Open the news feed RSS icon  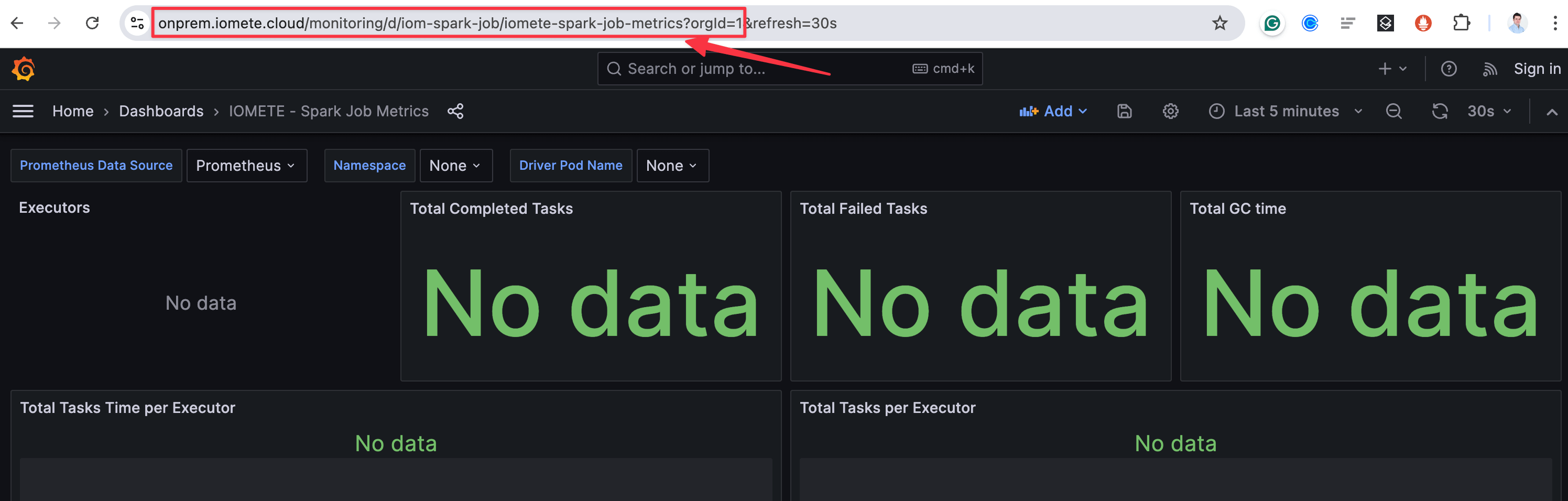pyautogui.click(x=1490, y=69)
